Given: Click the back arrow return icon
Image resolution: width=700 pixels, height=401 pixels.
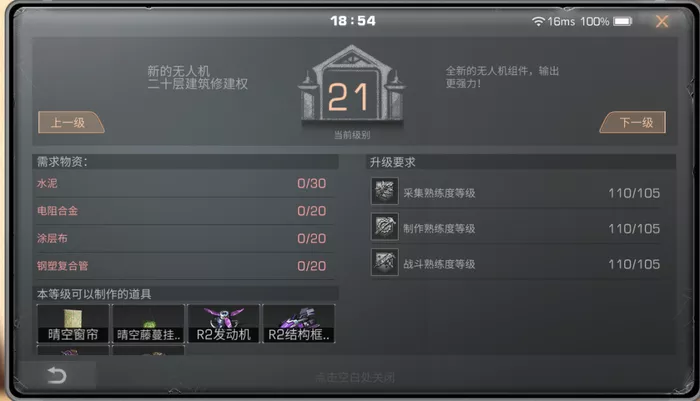Looking at the screenshot, I should click(57, 375).
